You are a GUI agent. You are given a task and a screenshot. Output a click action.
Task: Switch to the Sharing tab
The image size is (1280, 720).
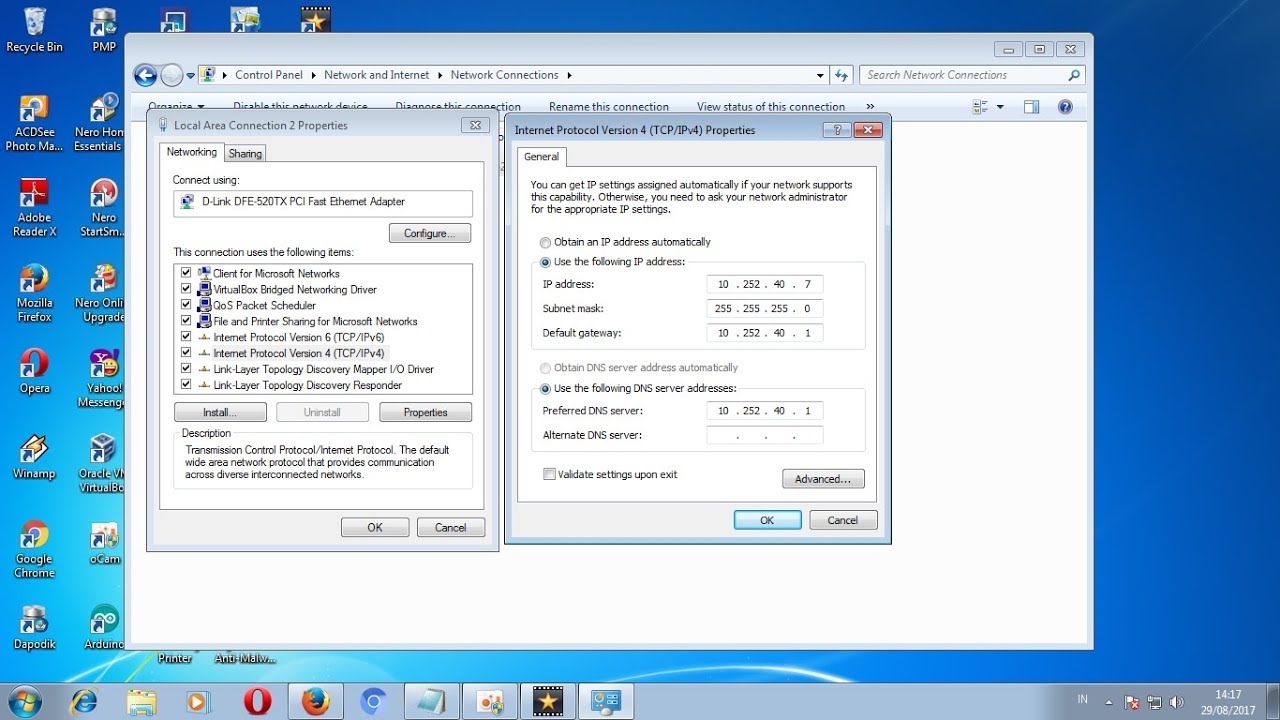tap(245, 153)
